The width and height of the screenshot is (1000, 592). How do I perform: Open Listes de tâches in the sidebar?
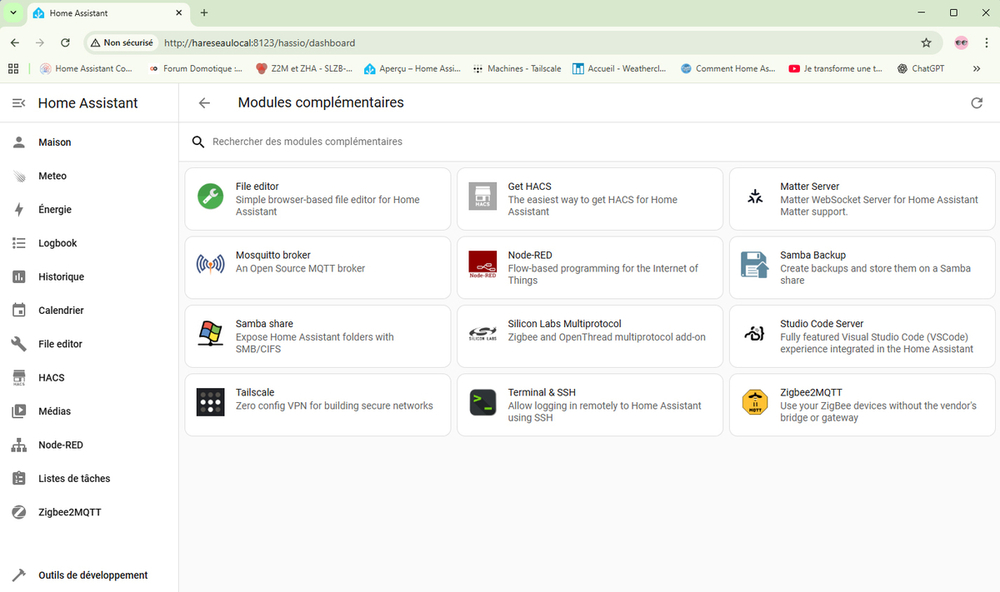coord(89,478)
